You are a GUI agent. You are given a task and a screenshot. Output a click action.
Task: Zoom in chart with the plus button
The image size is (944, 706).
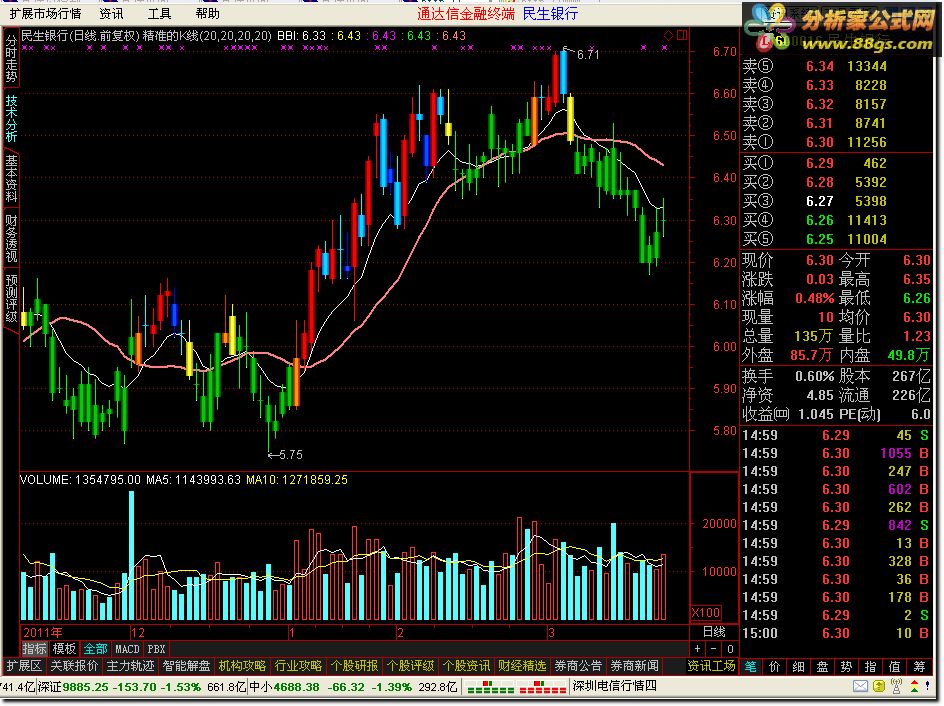(697, 649)
